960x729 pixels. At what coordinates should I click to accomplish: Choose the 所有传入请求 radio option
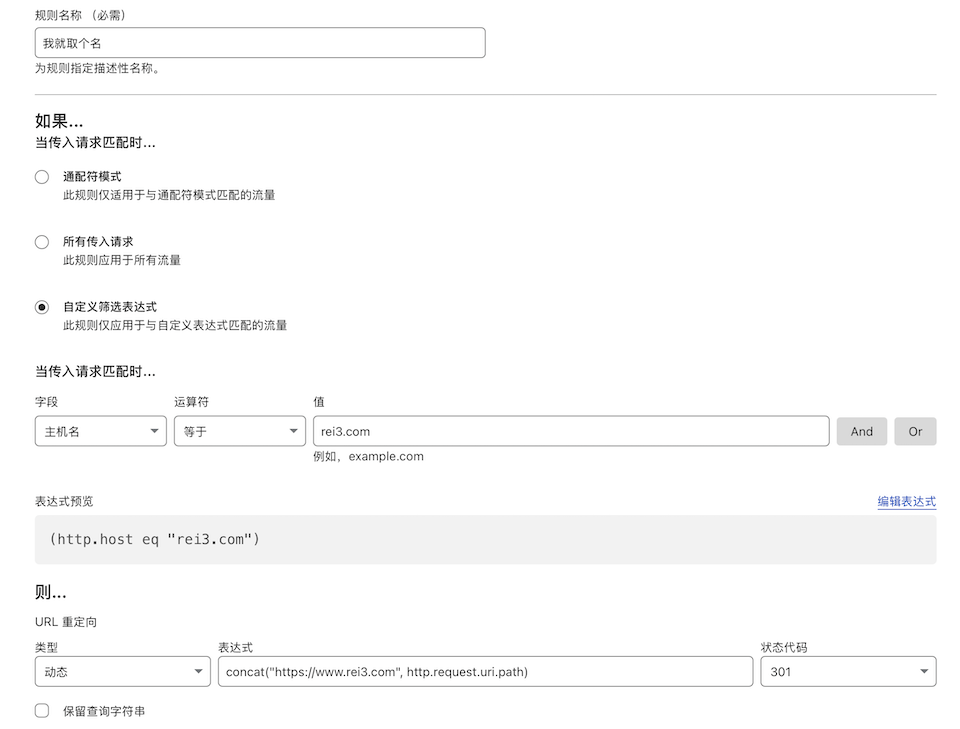pyautogui.click(x=42, y=242)
